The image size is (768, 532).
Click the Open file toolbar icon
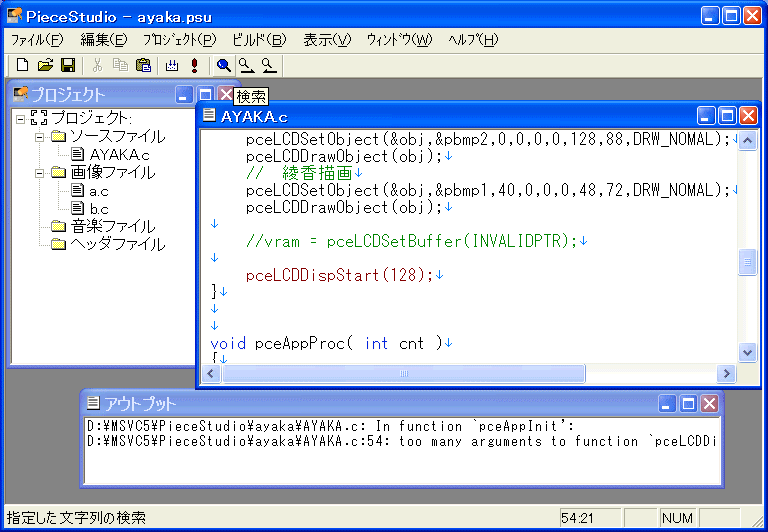click(45, 65)
